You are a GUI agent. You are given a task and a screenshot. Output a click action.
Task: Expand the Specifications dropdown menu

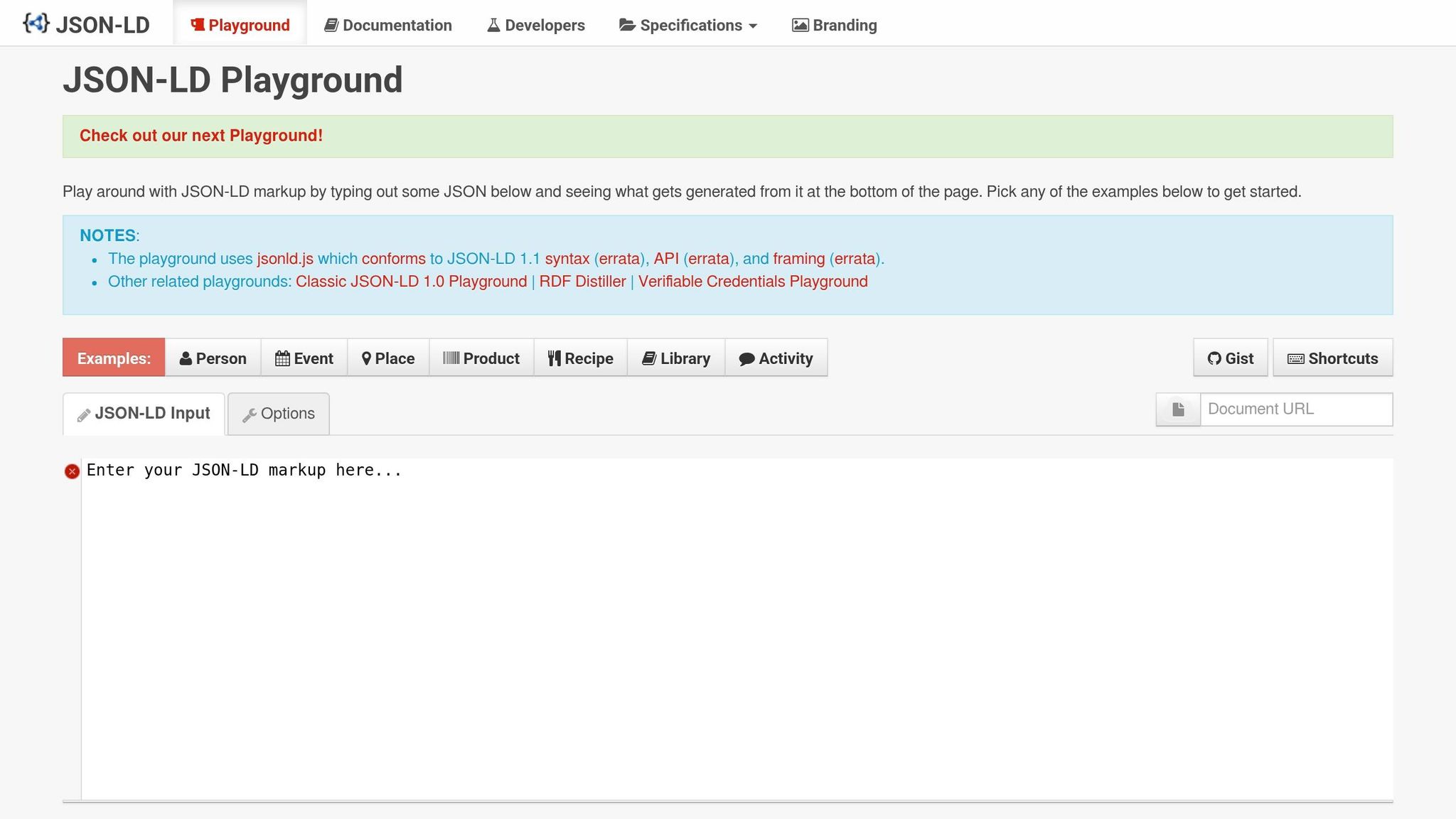point(688,25)
